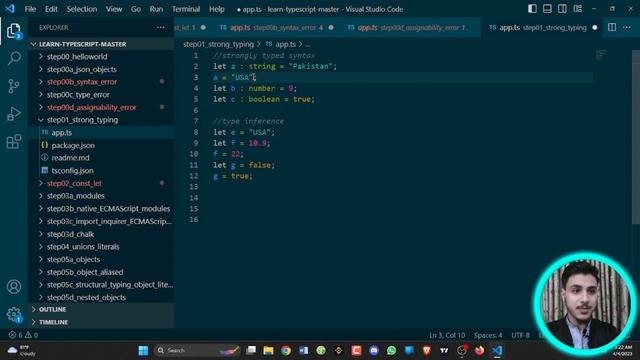Open the Edit menu
640x360 pixels.
51,9
